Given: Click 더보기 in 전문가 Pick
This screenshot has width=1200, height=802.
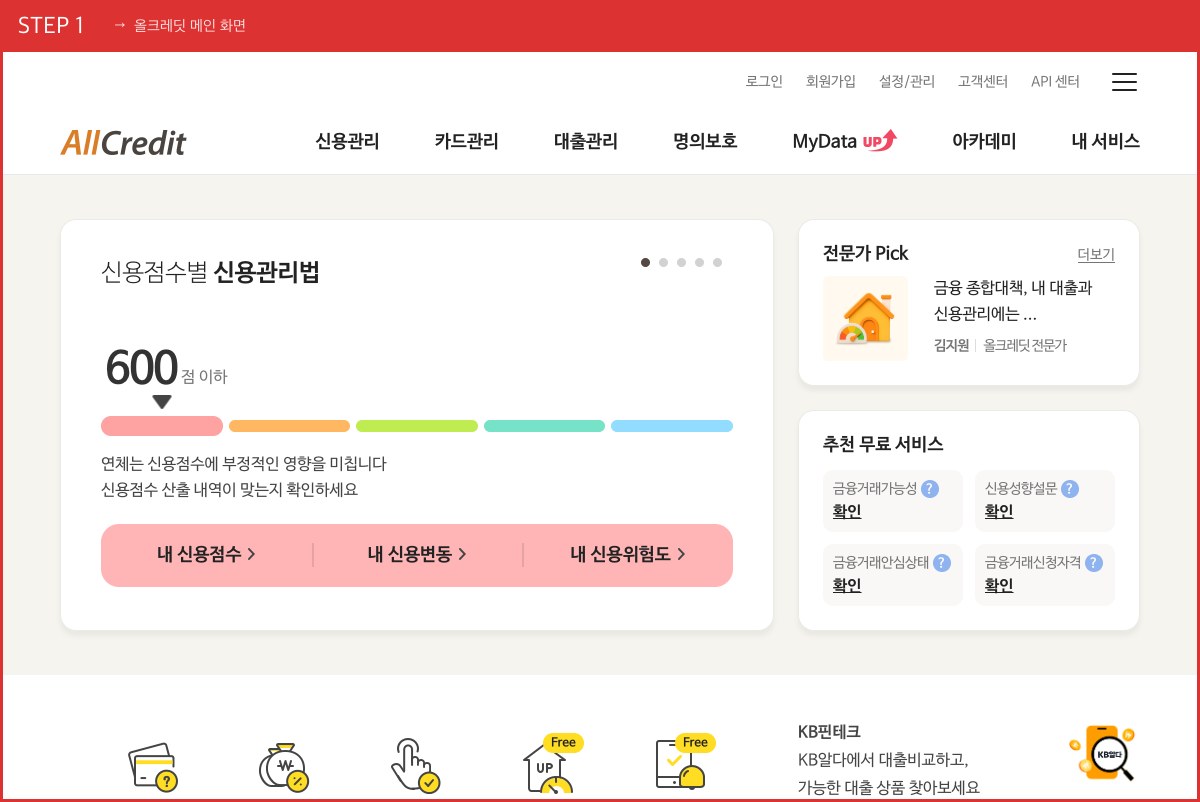Looking at the screenshot, I should pyautogui.click(x=1096, y=255).
